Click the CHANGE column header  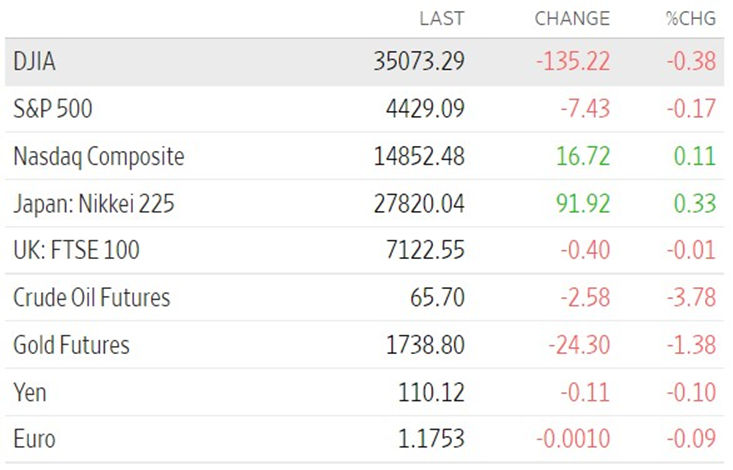[x=572, y=19]
